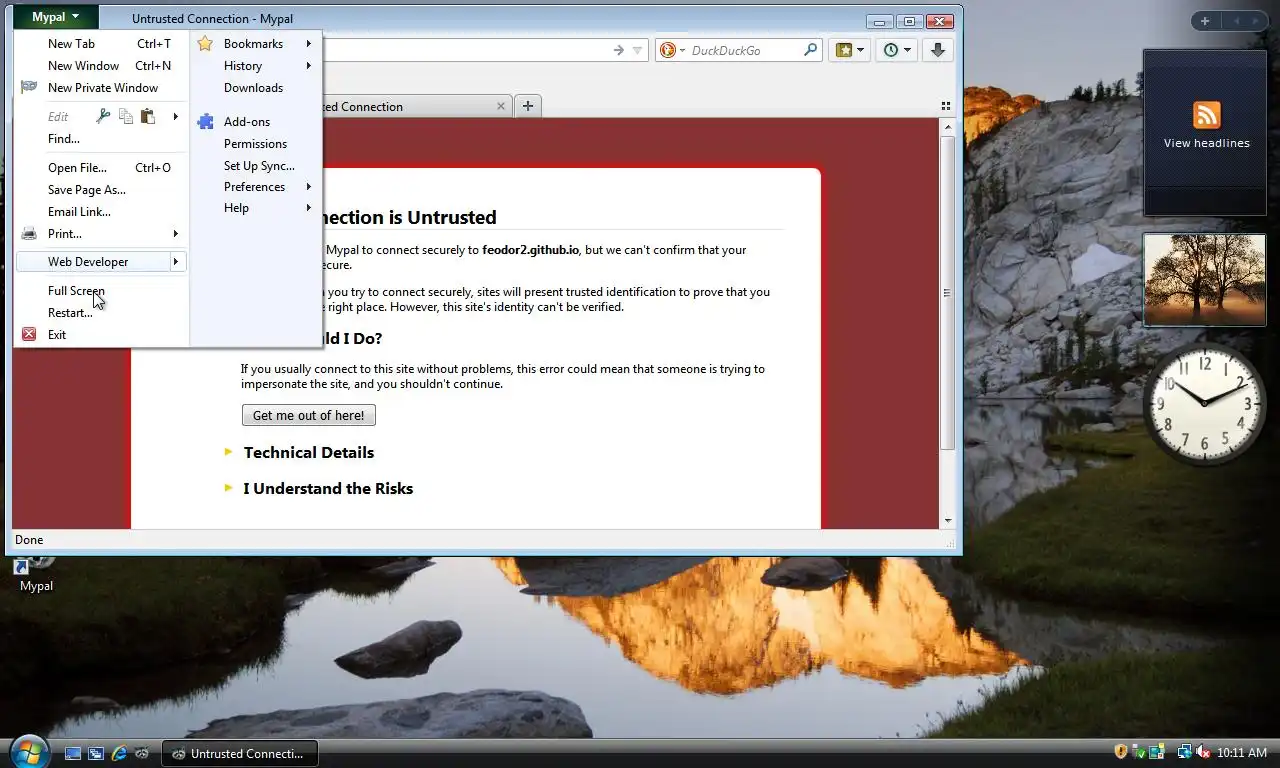Expand the Preferences submenu
Image resolution: width=1280 pixels, height=768 pixels.
click(256, 187)
